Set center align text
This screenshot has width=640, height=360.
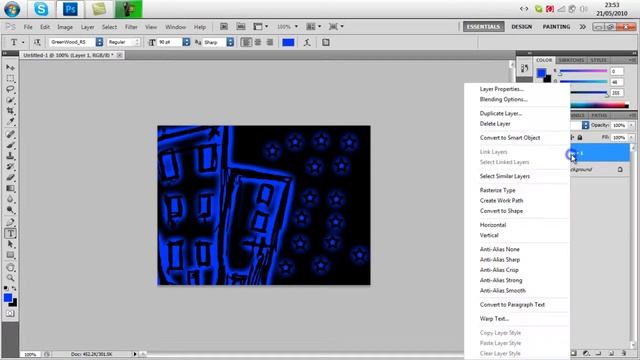(x=258, y=42)
